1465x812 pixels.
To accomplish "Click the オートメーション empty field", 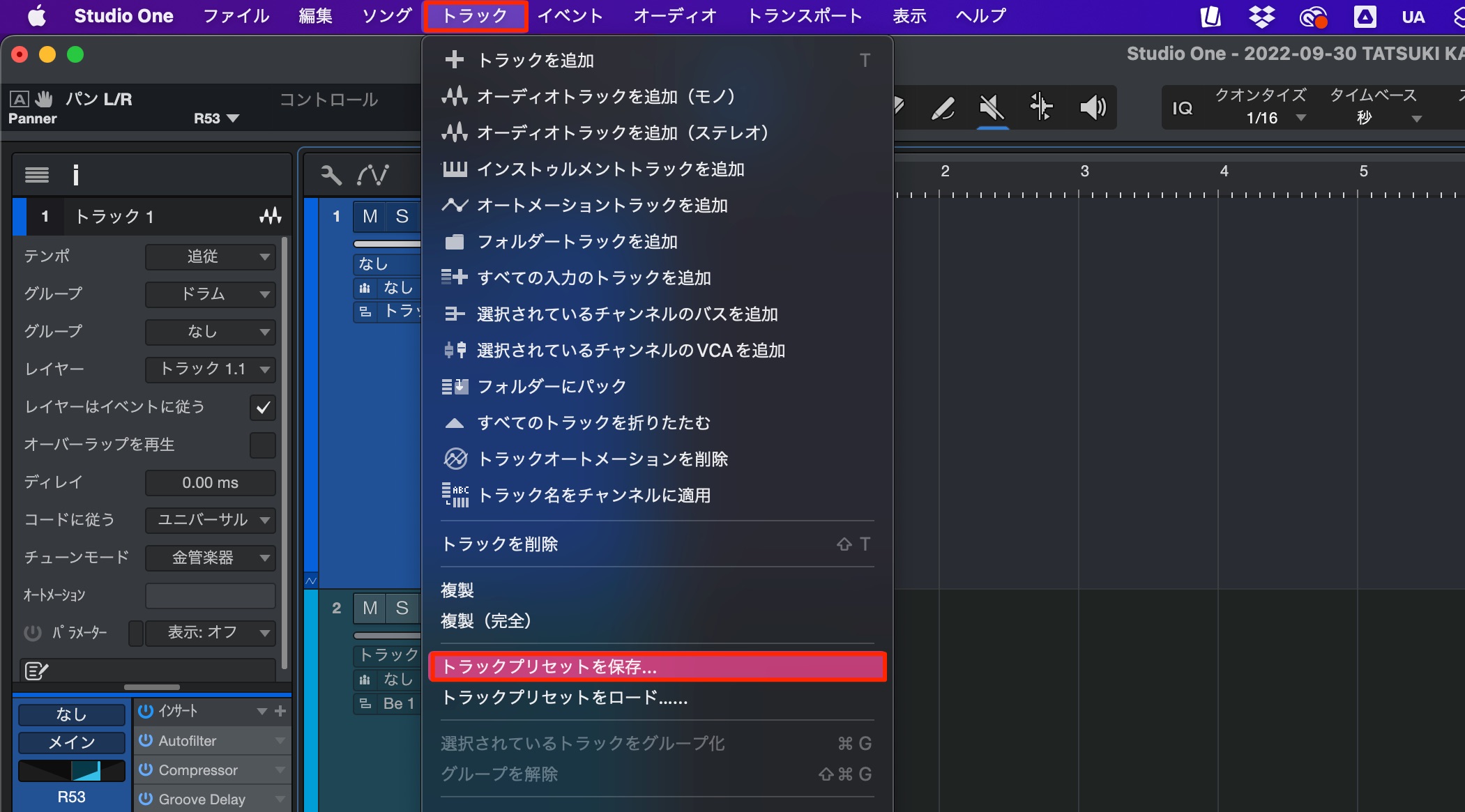I will (x=211, y=596).
